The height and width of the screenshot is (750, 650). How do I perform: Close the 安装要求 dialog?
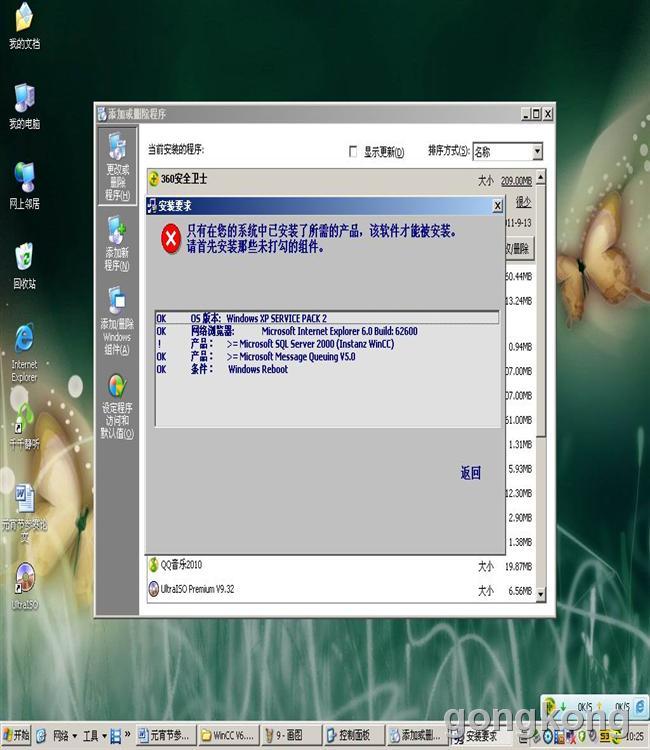[497, 206]
